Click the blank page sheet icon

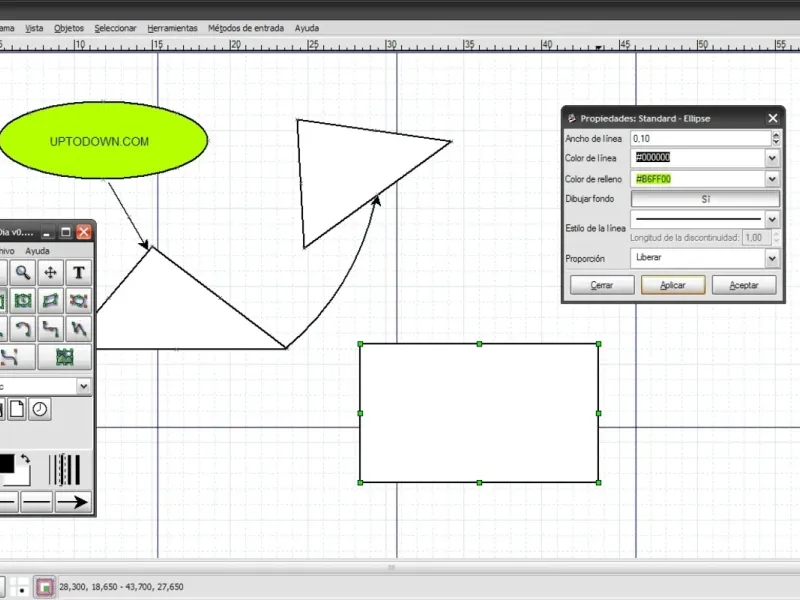(x=17, y=409)
